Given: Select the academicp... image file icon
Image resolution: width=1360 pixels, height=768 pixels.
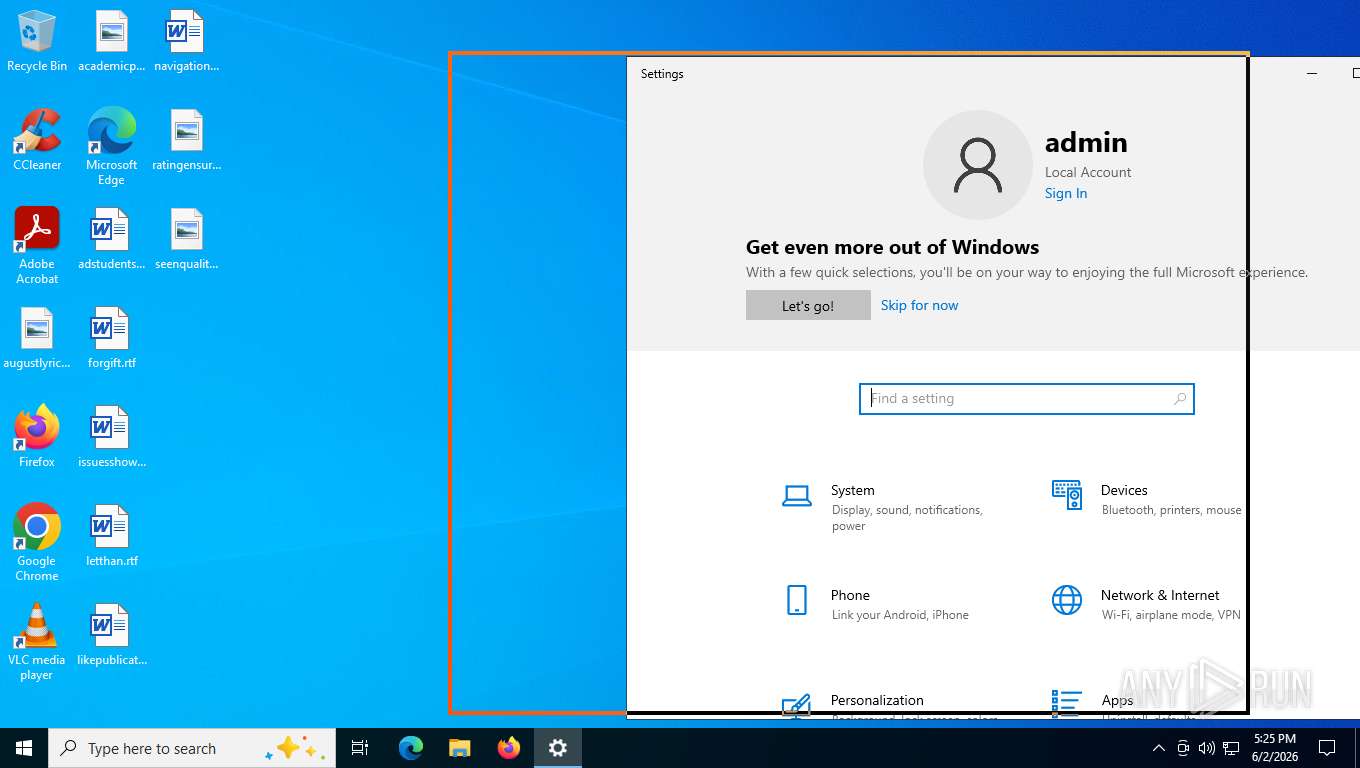Looking at the screenshot, I should point(111,41).
